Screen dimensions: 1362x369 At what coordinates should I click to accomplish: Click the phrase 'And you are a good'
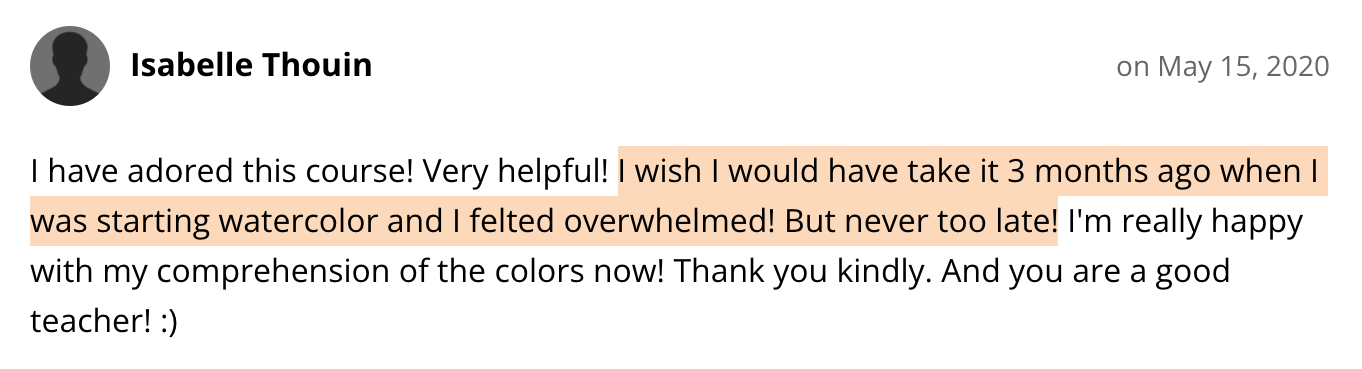point(1088,272)
